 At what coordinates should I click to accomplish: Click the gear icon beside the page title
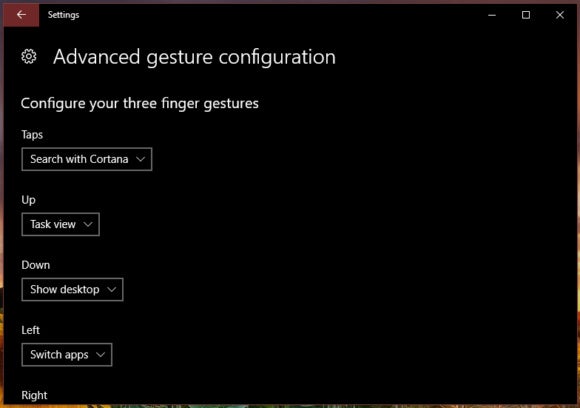pos(29,57)
